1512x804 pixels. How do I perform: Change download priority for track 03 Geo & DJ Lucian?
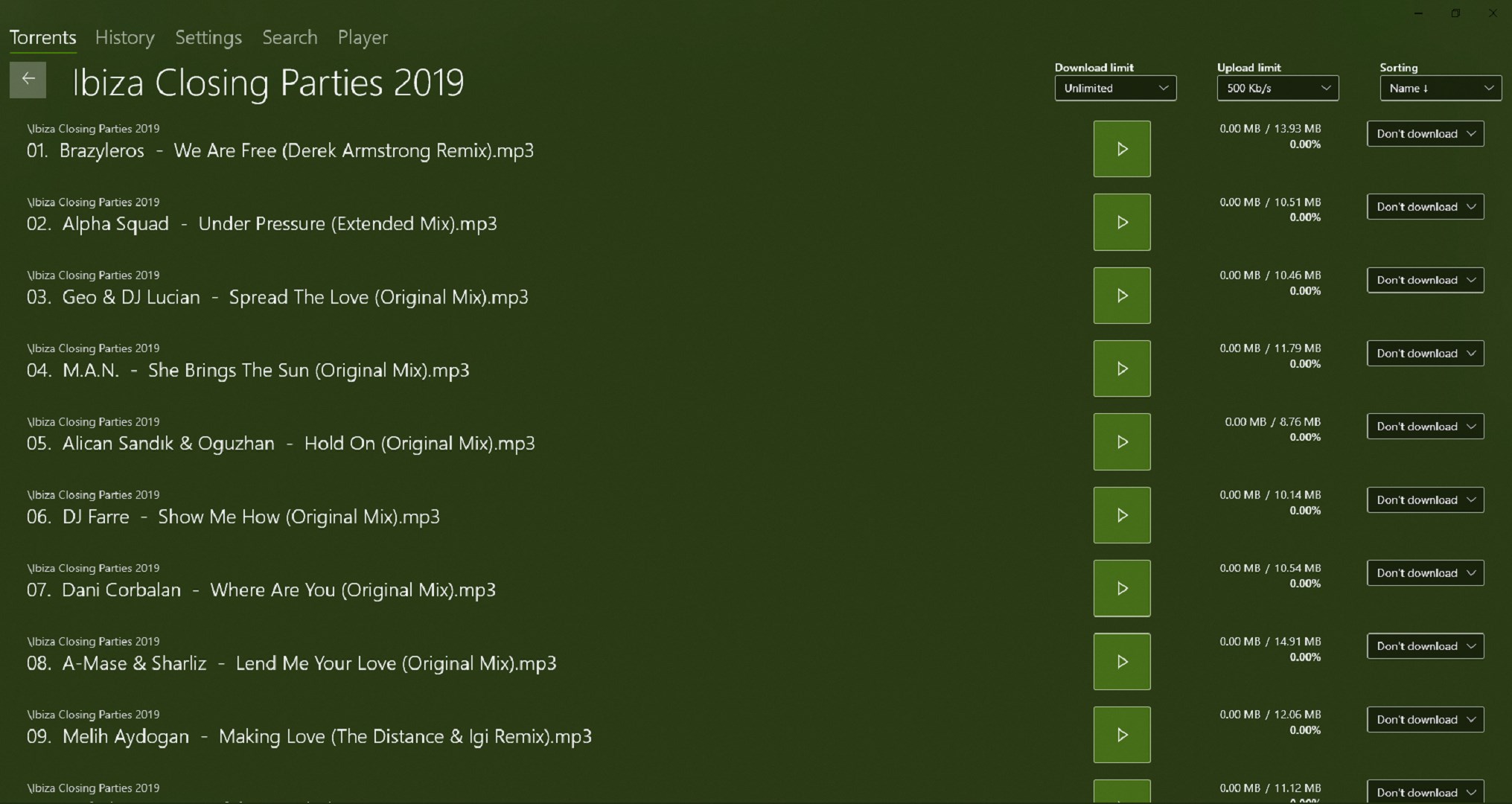coord(1425,280)
